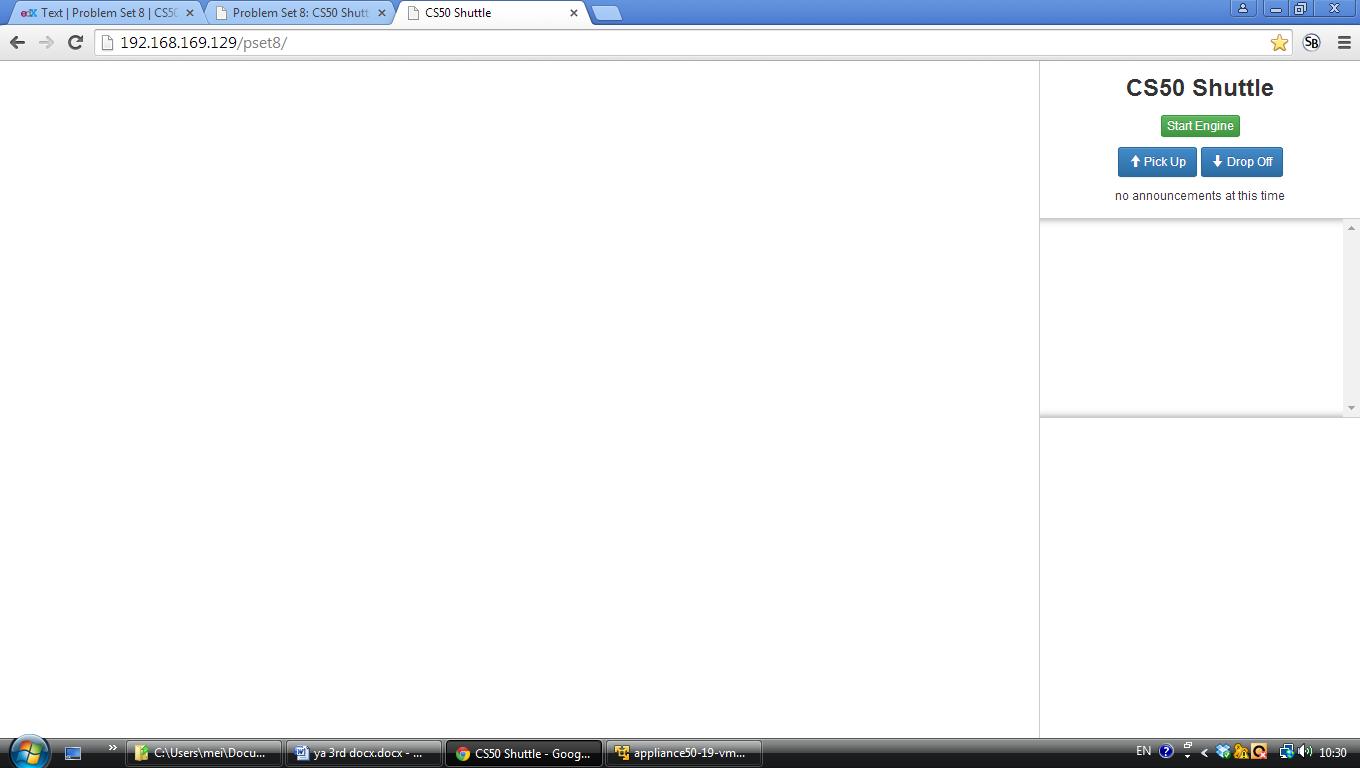This screenshot has width=1360, height=768.
Task: Click the Start Engine button
Action: point(1200,126)
